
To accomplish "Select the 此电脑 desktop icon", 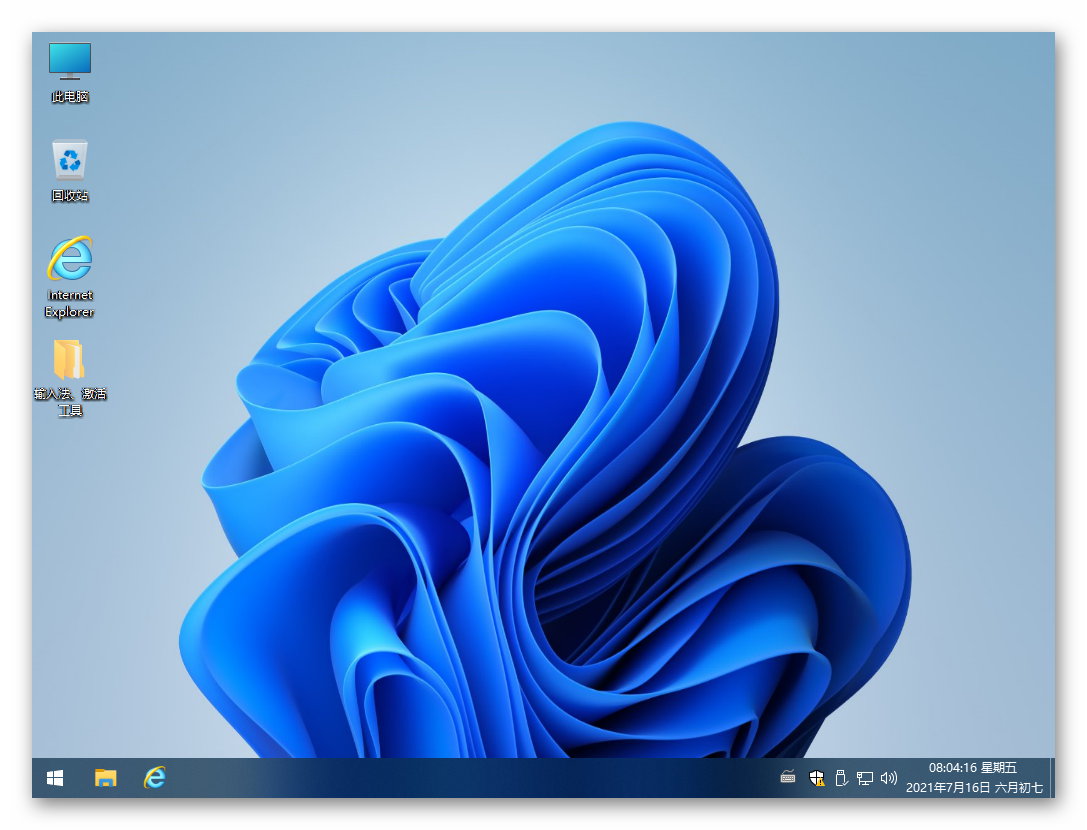I will (x=69, y=61).
